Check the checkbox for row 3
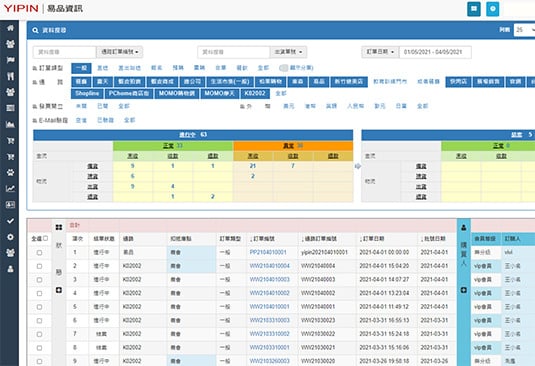535x366 pixels. click(39, 280)
